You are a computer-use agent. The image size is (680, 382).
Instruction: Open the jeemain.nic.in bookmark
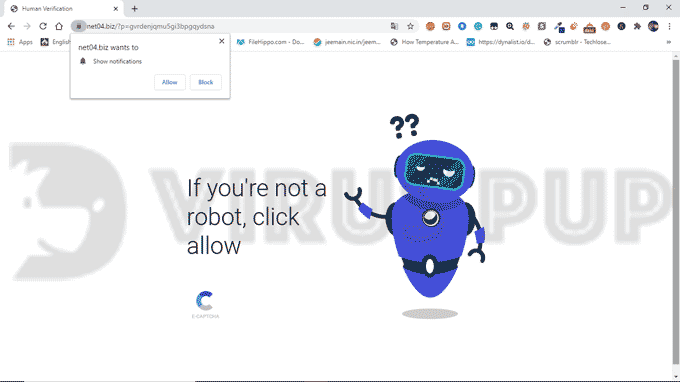[347, 42]
